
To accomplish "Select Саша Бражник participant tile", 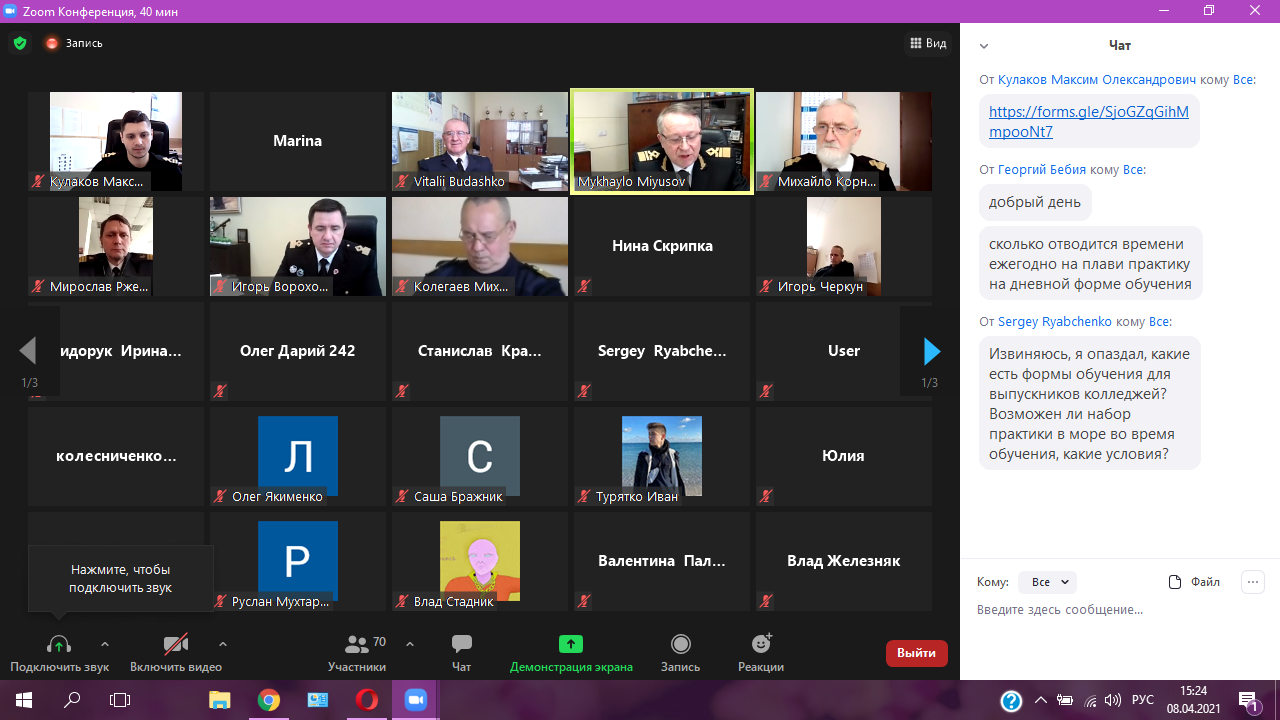I will pos(480,456).
